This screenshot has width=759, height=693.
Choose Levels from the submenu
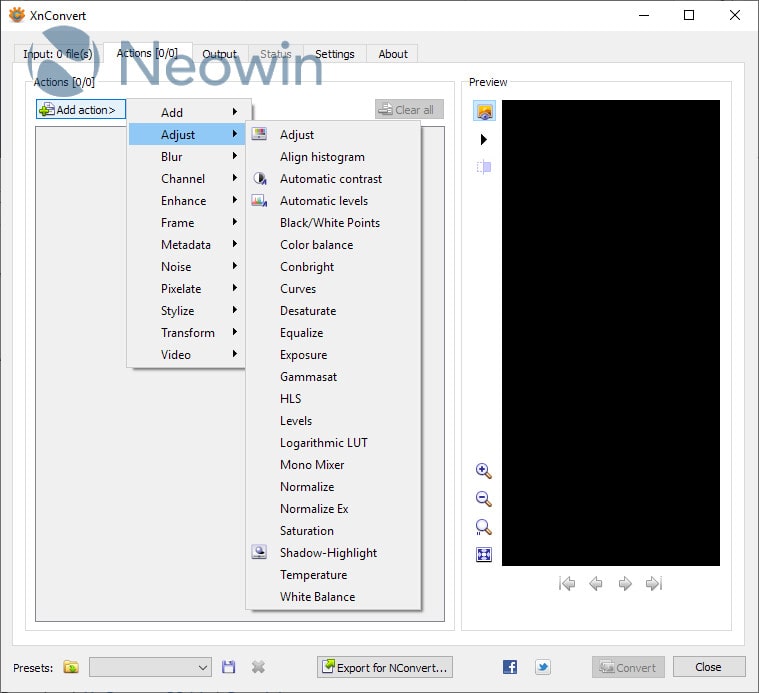(333, 421)
